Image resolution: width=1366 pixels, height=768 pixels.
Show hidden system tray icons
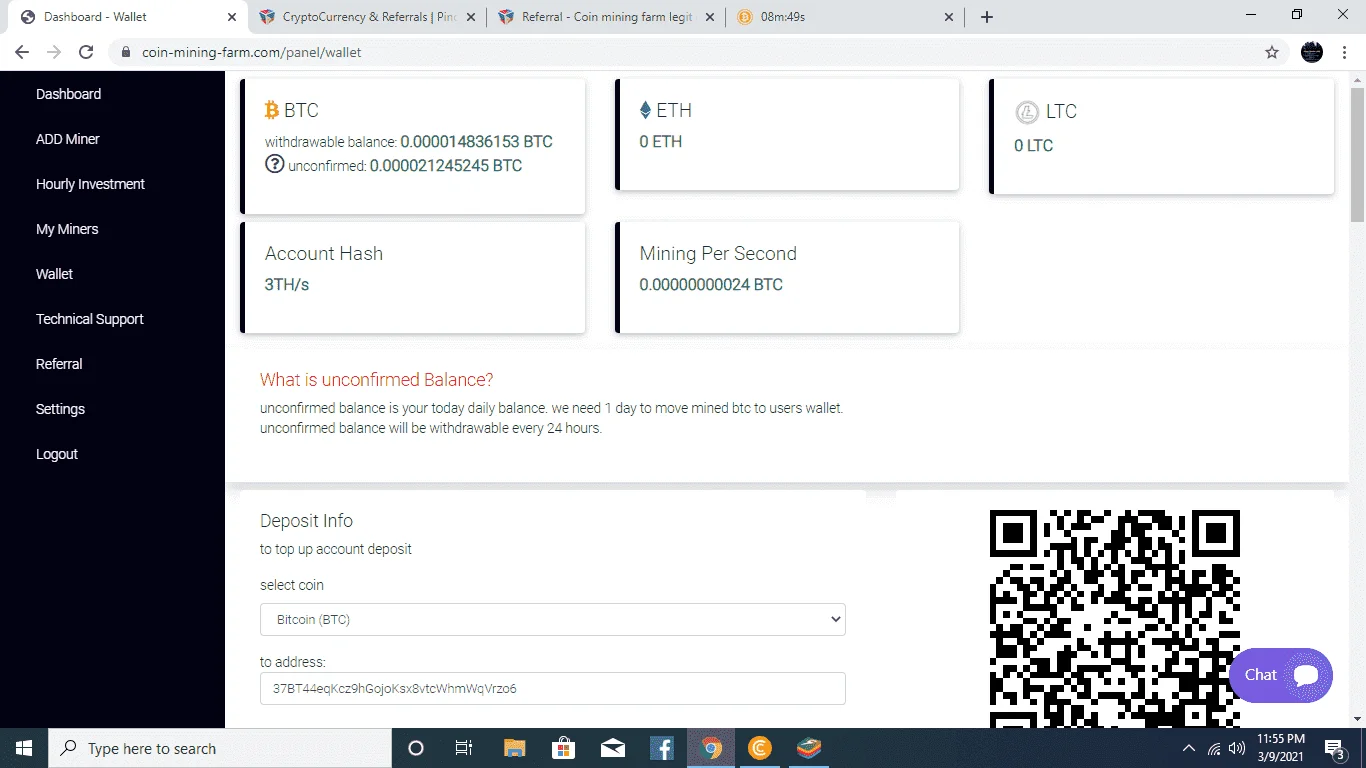1189,748
